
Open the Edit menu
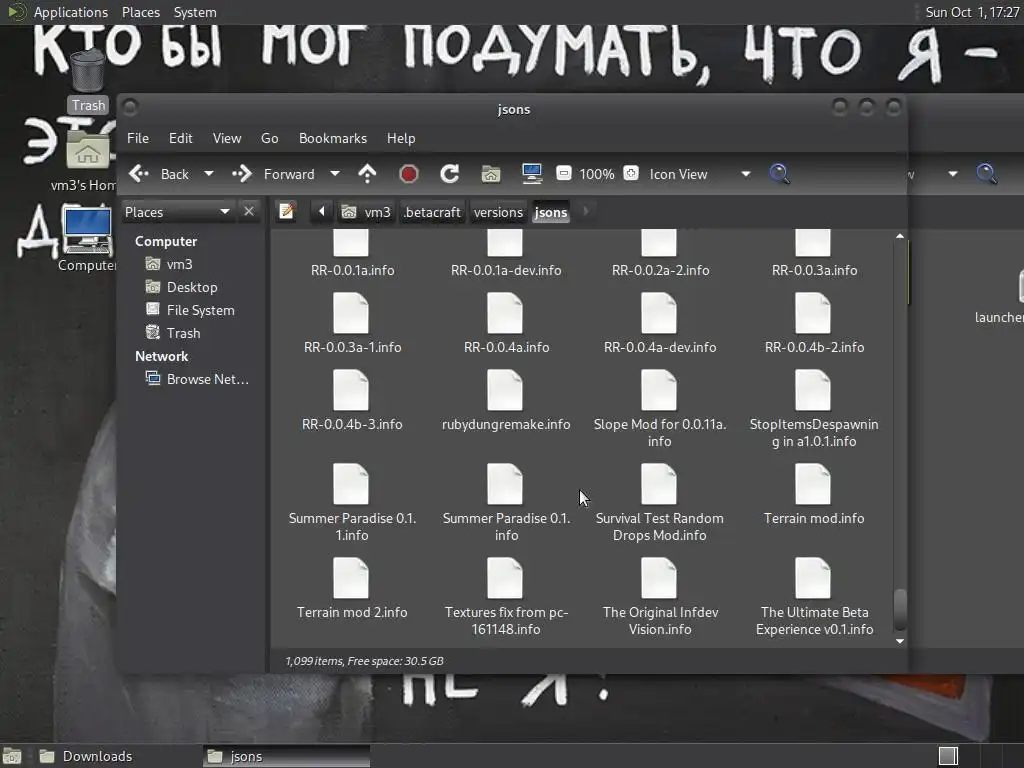tap(180, 138)
